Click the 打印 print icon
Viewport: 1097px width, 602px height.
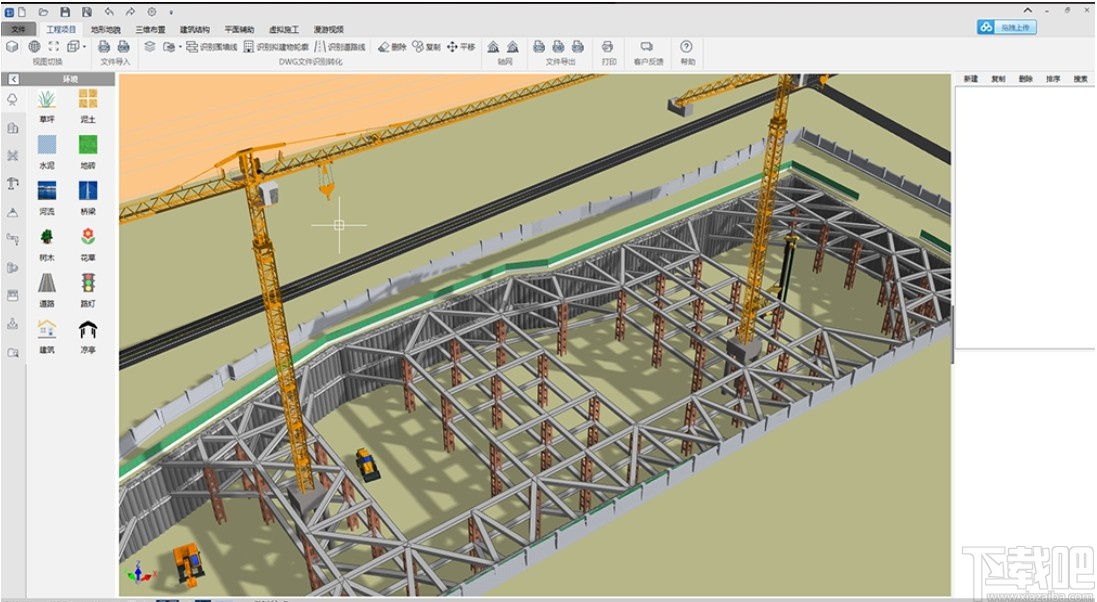click(607, 47)
